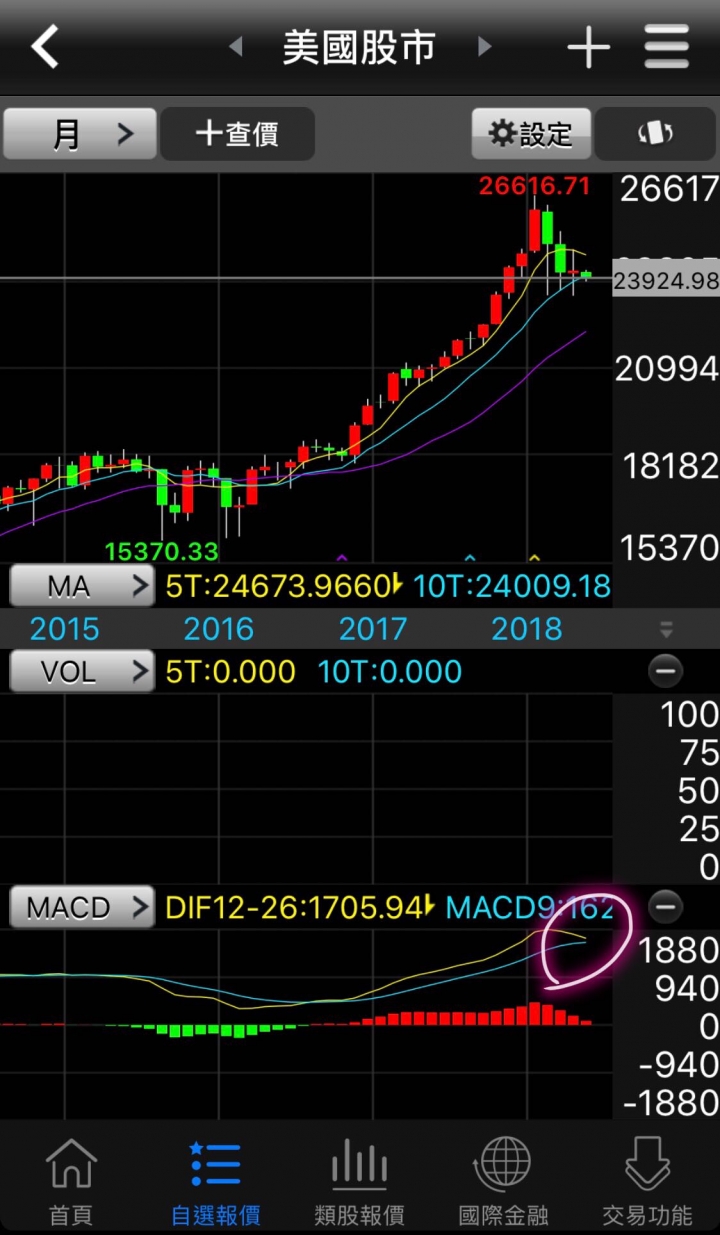Open 國際金融 international finance tab
Screen dimensions: 720x1235
click(503, 1181)
